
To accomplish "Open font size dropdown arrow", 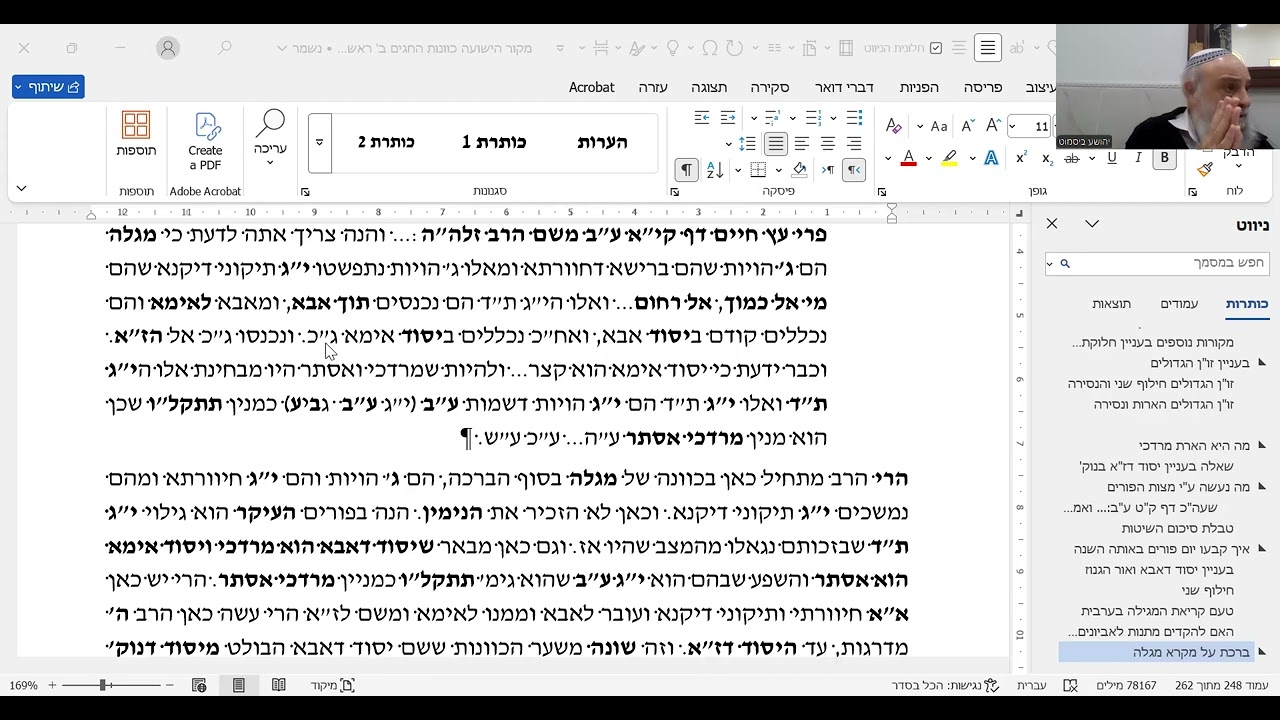I will coord(1013,126).
